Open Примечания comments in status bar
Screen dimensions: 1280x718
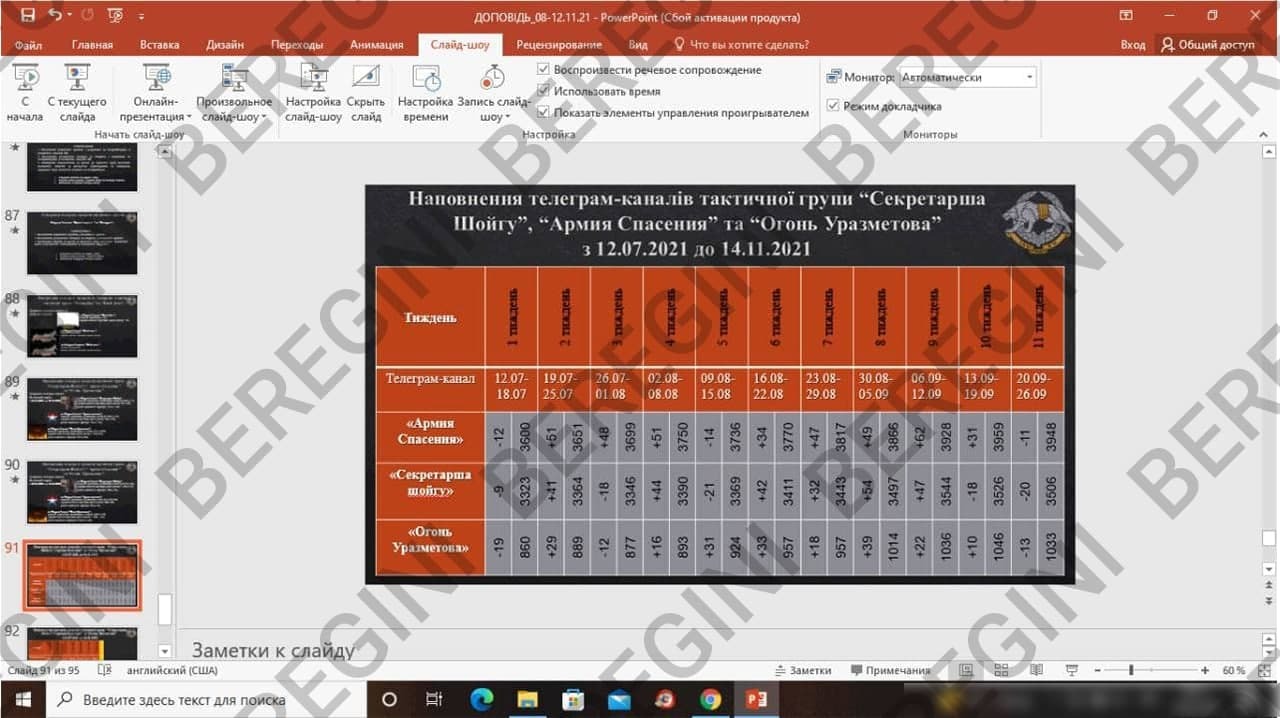[x=890, y=670]
